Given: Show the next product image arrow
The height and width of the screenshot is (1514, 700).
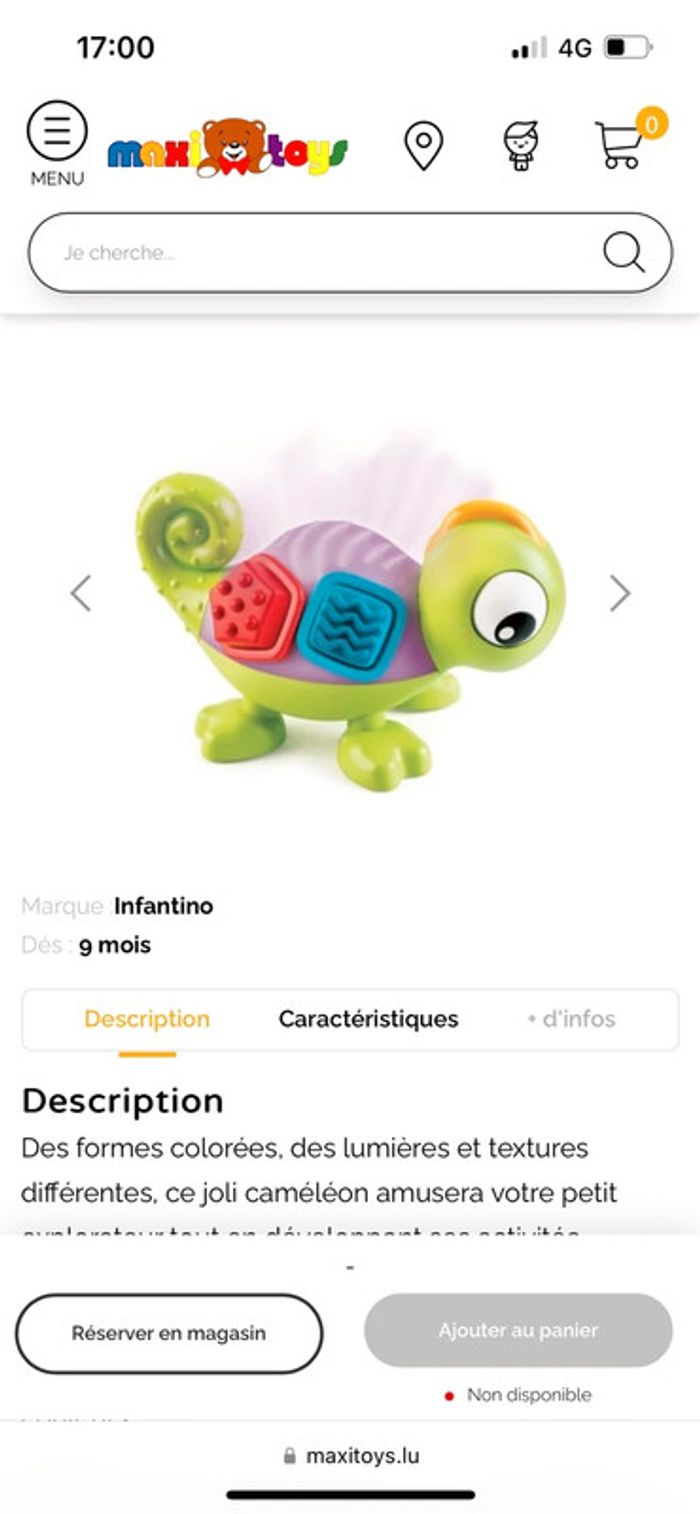Looking at the screenshot, I should click(x=620, y=593).
